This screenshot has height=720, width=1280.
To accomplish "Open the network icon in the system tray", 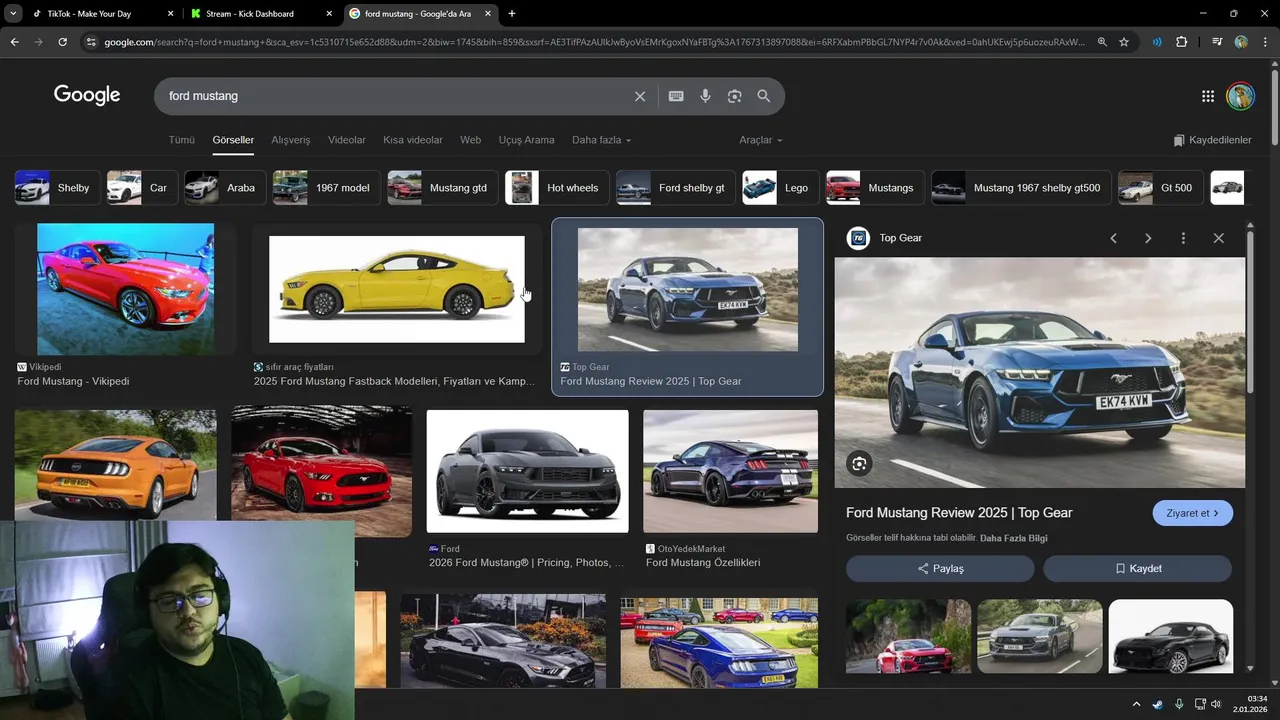I will 1200,704.
